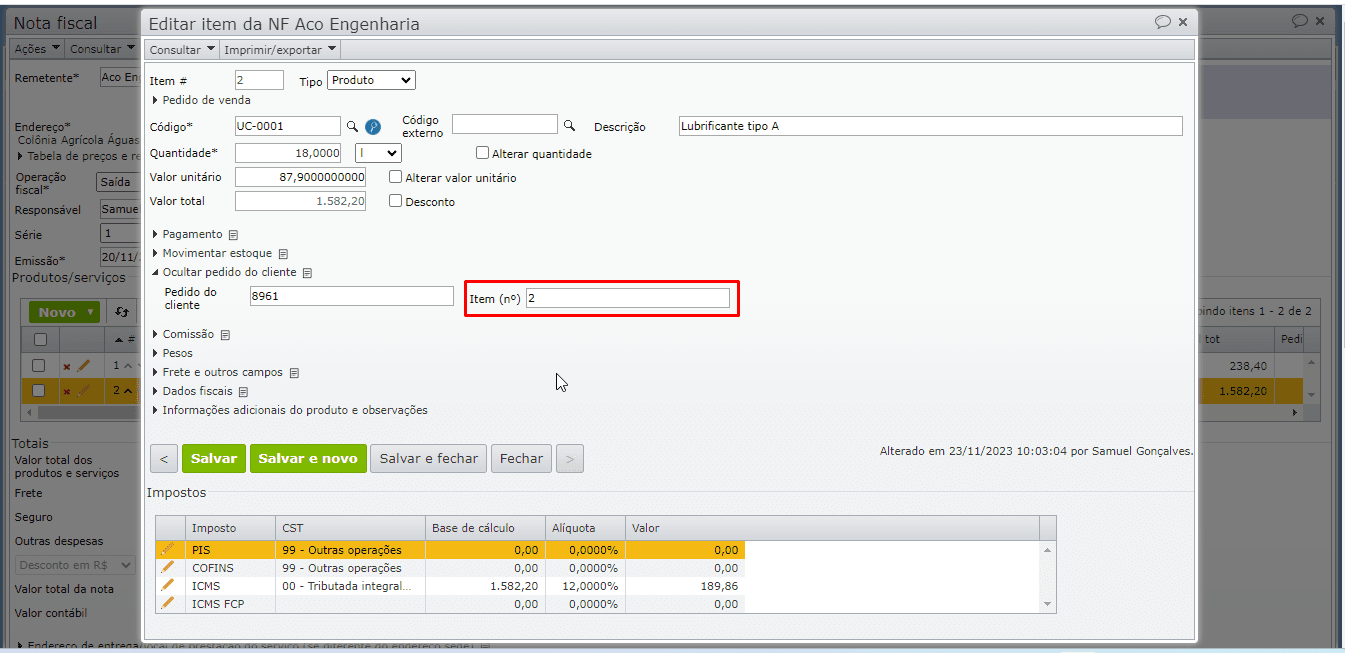Open the unit dropdown next to Quantidade

[378, 153]
